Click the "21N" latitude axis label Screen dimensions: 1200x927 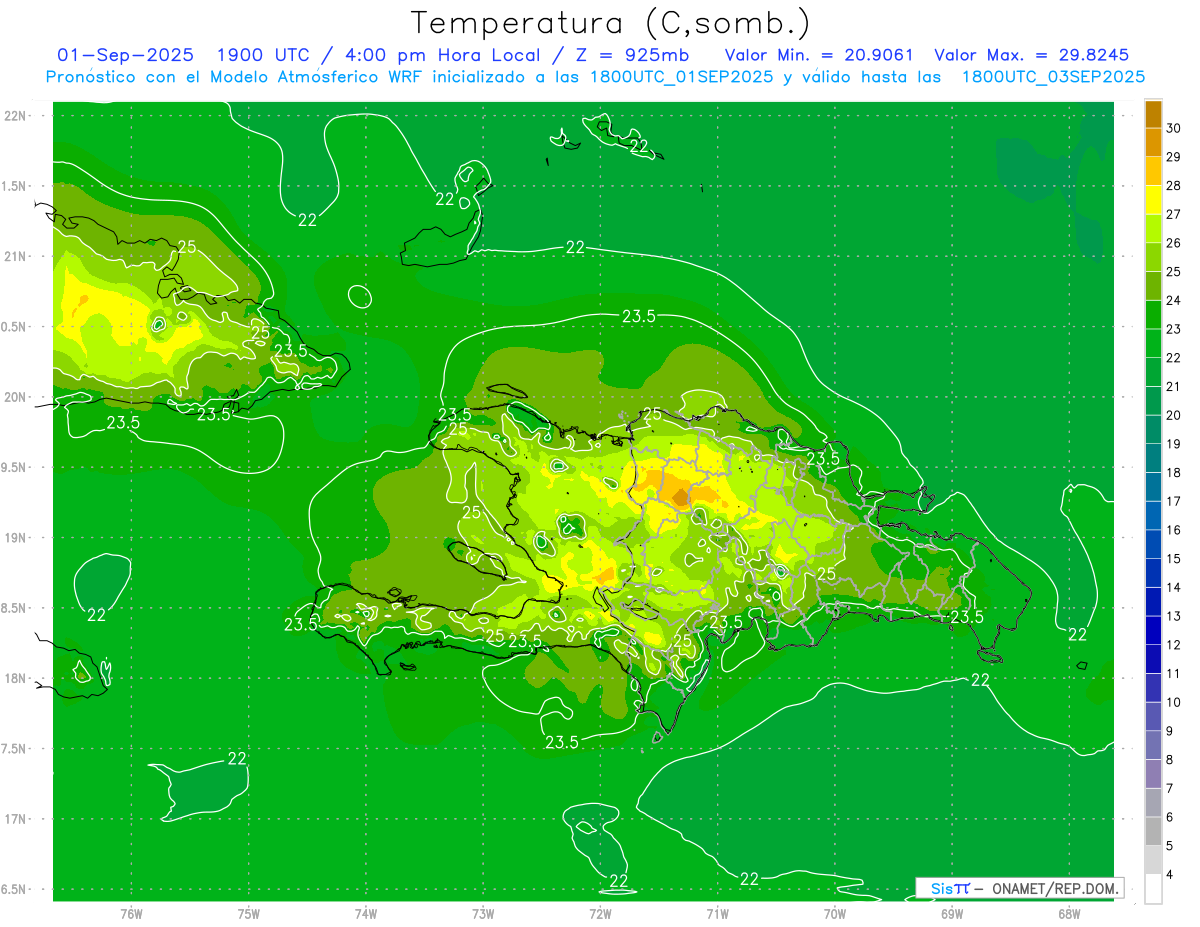point(16,256)
